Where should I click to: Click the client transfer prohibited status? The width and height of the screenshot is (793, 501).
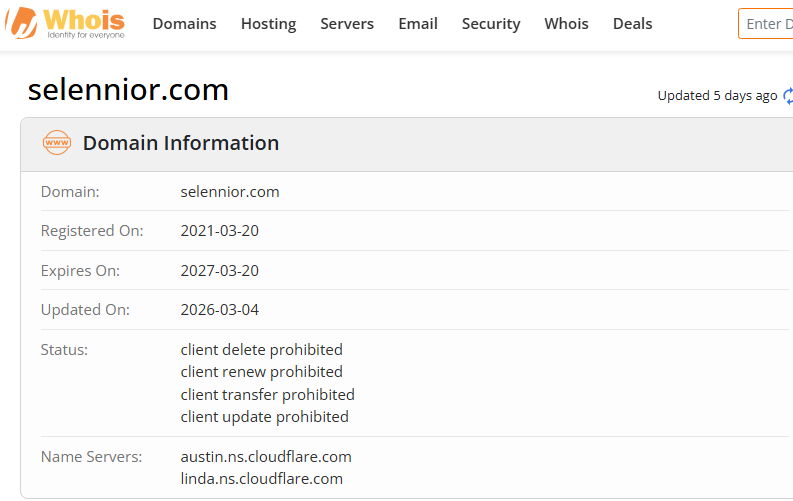(x=267, y=394)
